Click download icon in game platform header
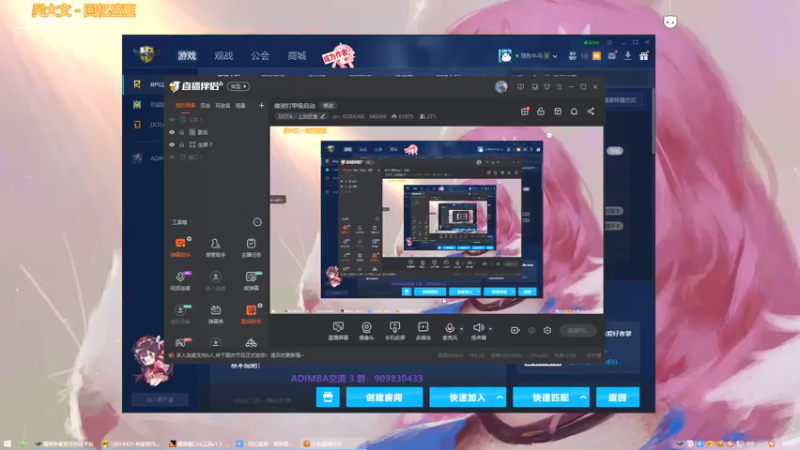The image size is (800, 450). 628,56
